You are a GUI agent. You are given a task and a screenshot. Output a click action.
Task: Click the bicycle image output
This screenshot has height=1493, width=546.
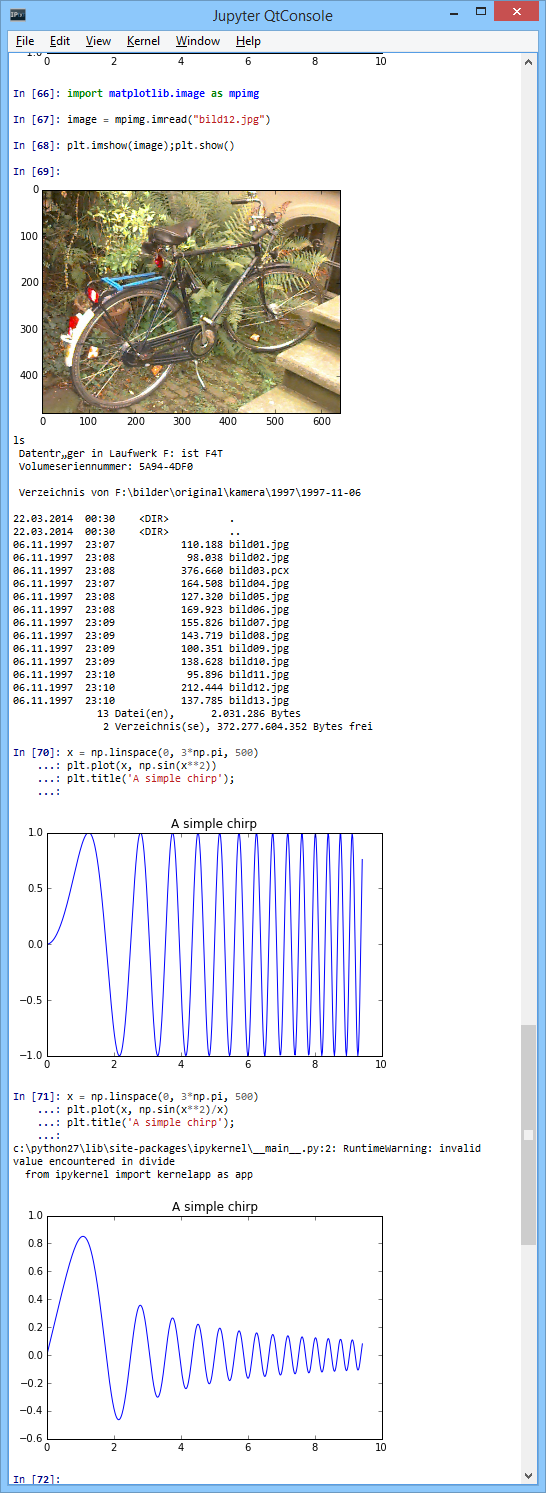(191, 301)
